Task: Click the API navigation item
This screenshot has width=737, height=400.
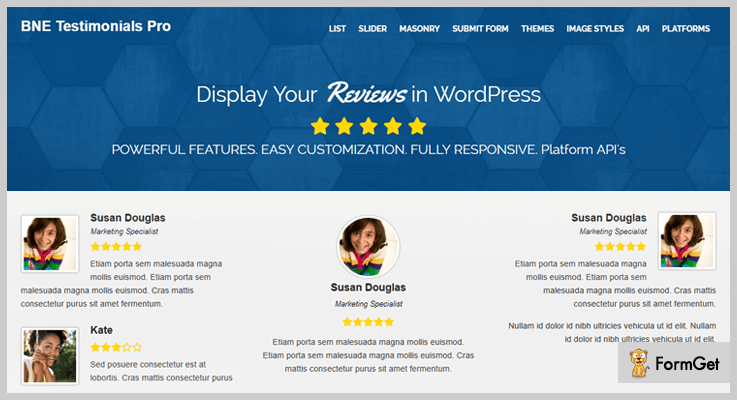Action: click(x=643, y=29)
